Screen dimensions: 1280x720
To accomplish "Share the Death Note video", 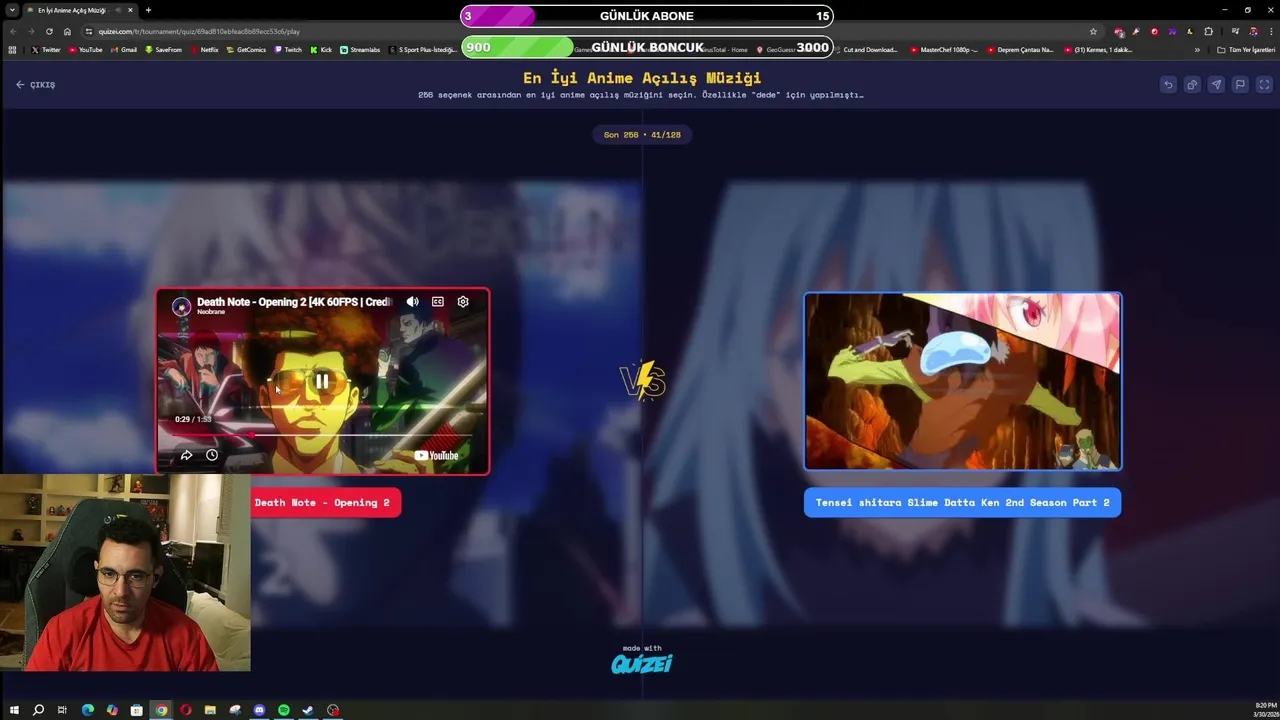I will pyautogui.click(x=186, y=455).
